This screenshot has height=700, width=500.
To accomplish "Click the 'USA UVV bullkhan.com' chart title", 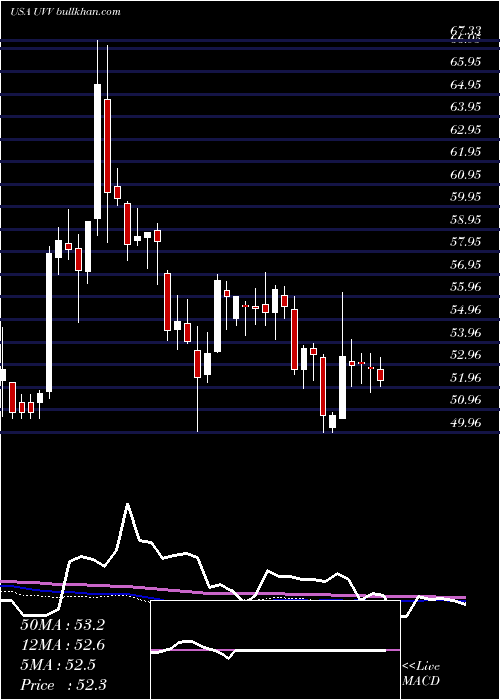I will coord(65,12).
